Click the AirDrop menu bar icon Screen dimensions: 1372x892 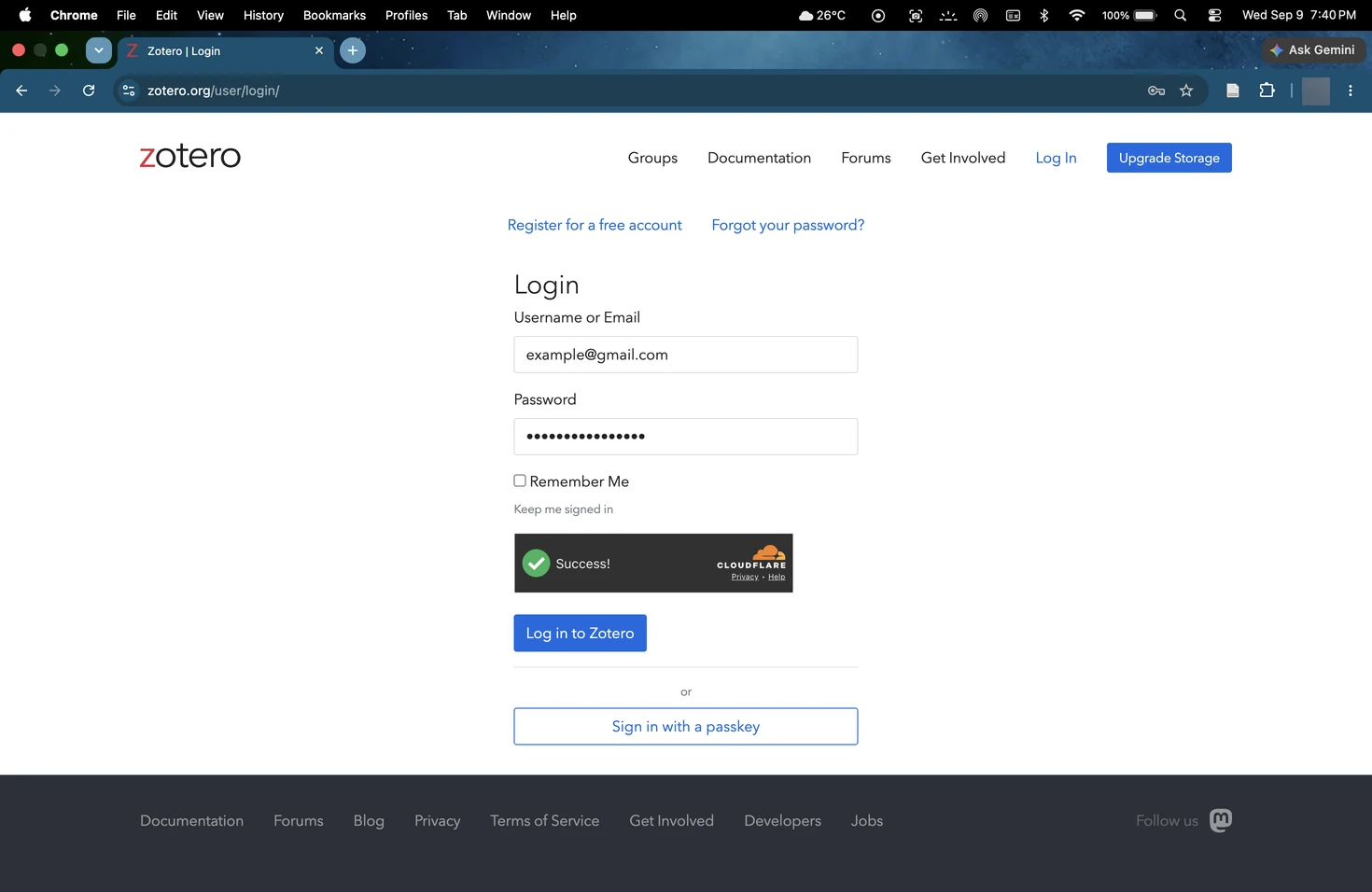(980, 15)
